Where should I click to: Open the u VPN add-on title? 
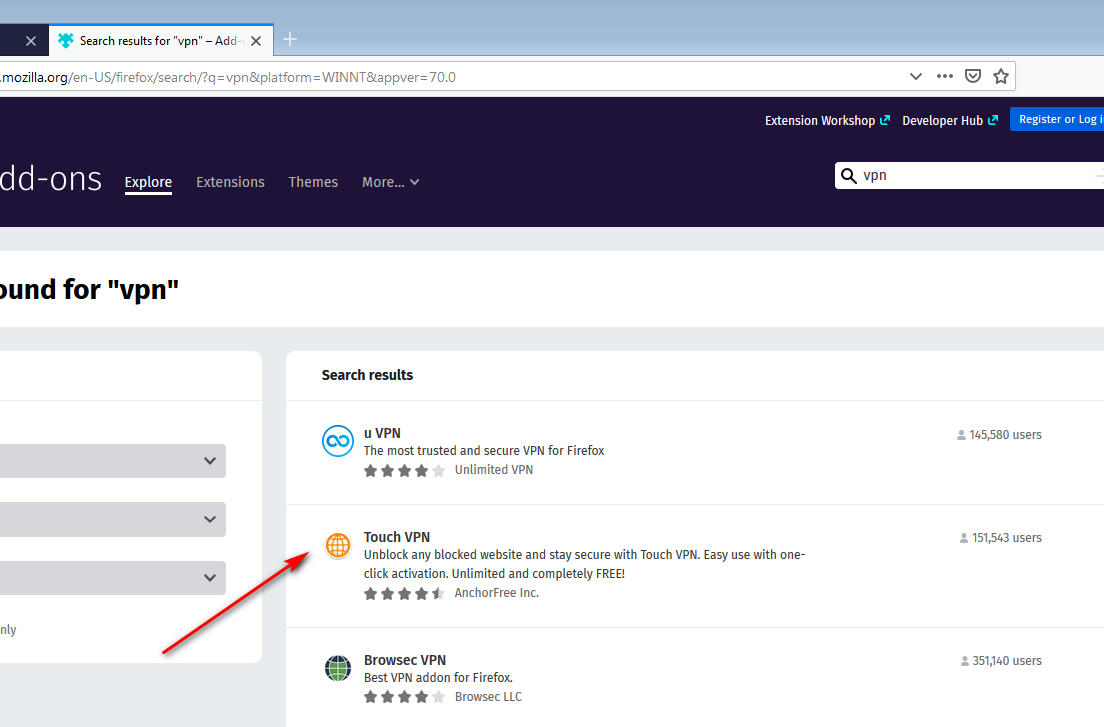click(382, 433)
